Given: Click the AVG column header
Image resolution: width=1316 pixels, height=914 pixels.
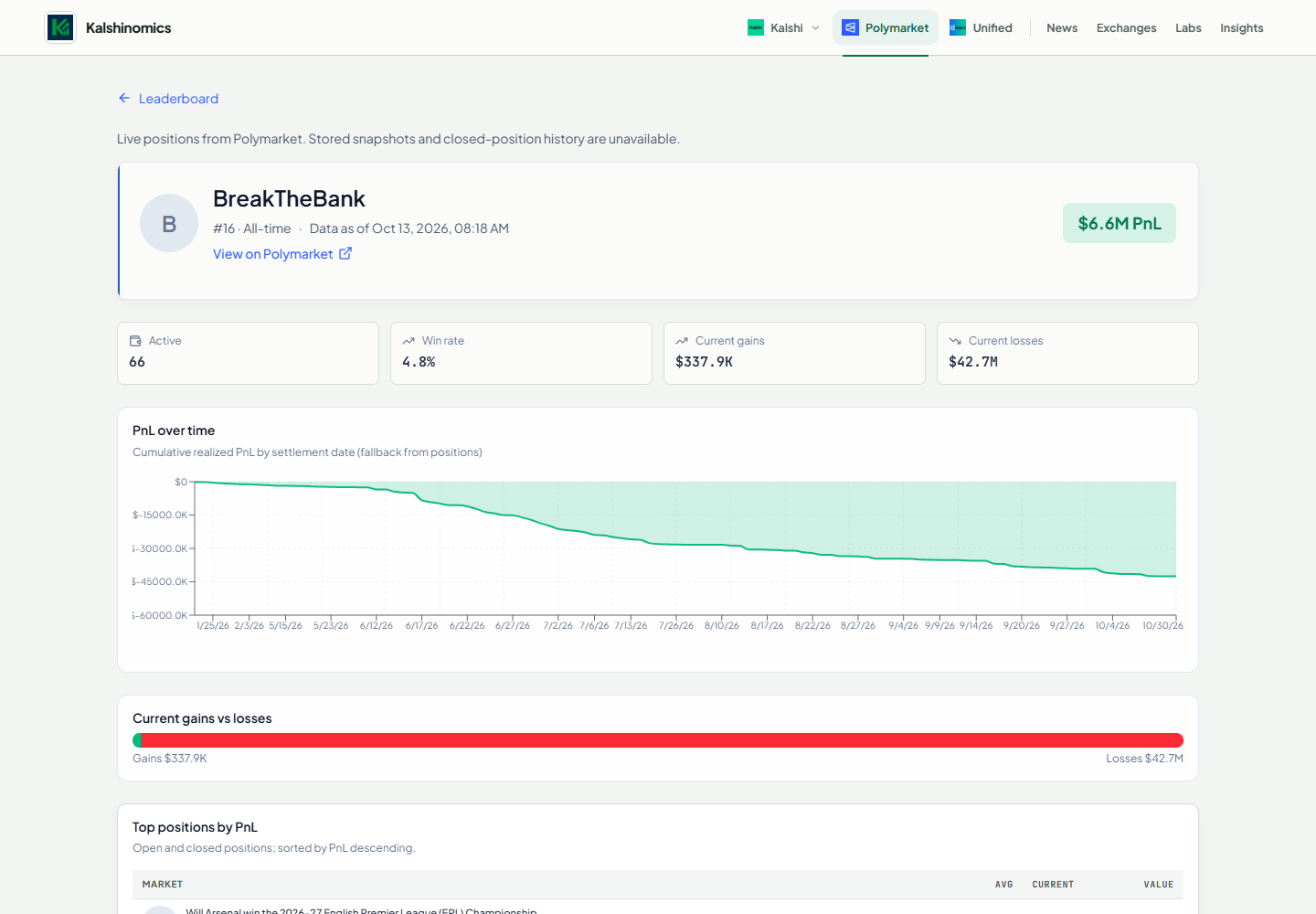Looking at the screenshot, I should 1003,885.
